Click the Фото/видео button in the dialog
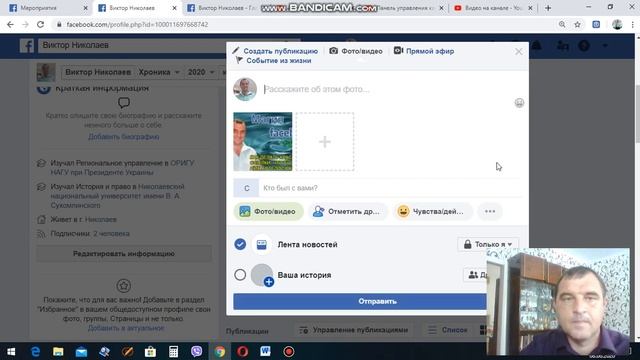This screenshot has height=360, width=640. (268, 211)
